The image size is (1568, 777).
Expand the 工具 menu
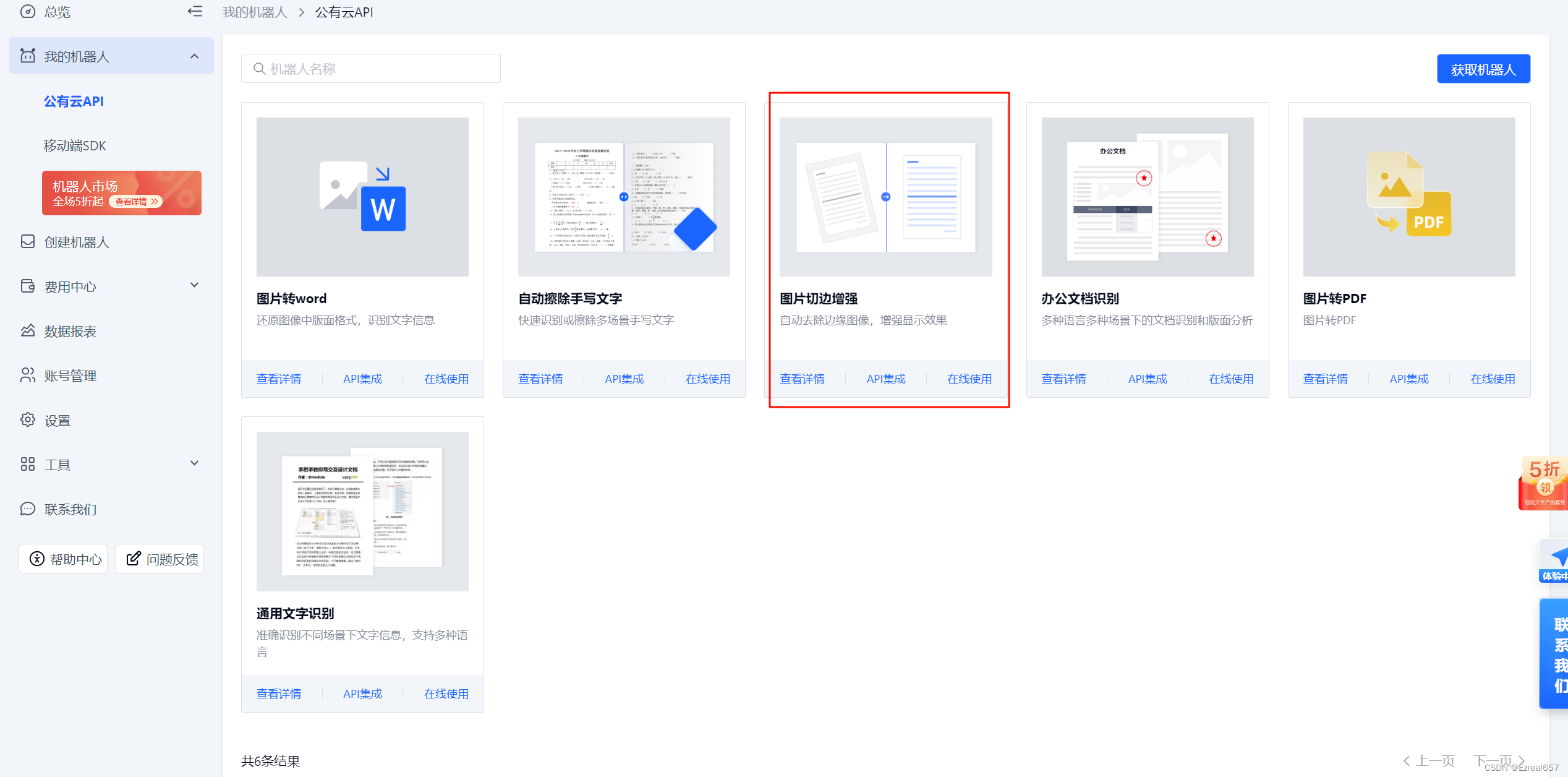pyautogui.click(x=194, y=463)
